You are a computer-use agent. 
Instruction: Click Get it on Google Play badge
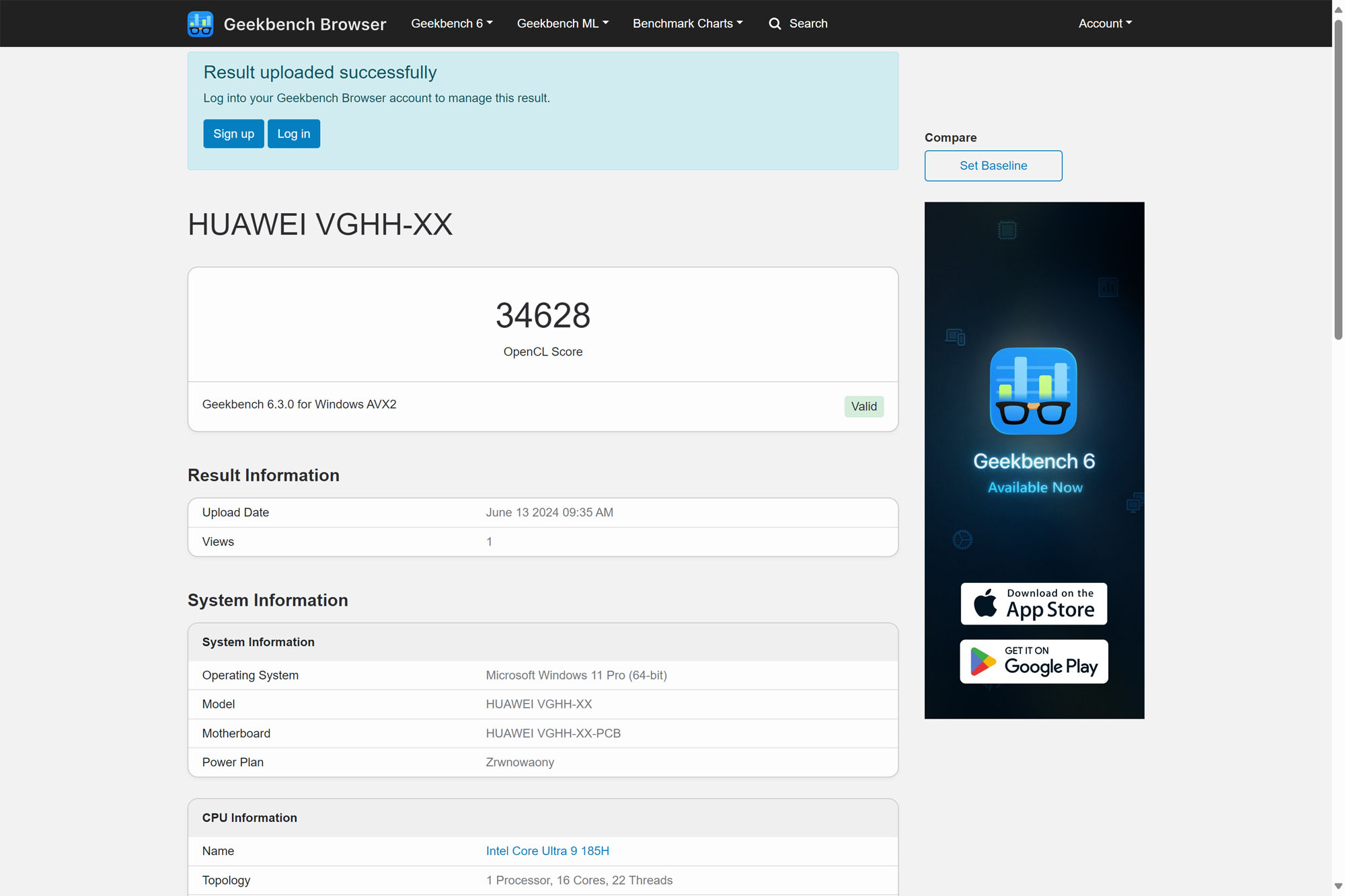click(x=1034, y=661)
